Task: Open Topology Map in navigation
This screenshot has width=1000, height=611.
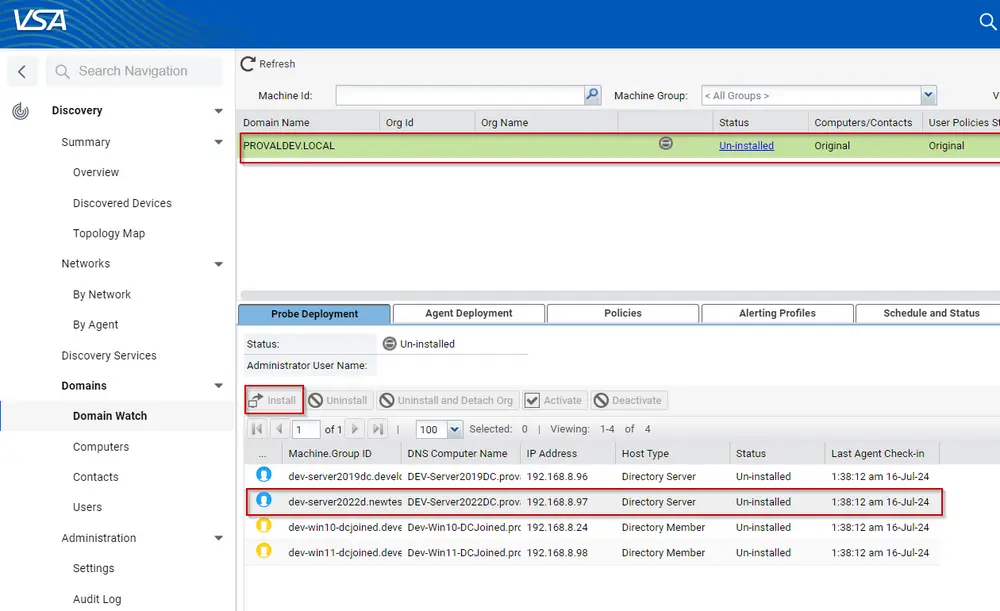Action: (108, 233)
